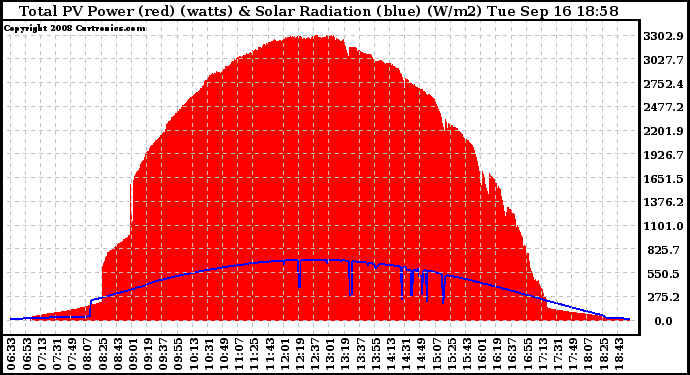The height and width of the screenshot is (375, 690).
Task: Click the blue radiation dip near 13:19
Action: tap(351, 278)
